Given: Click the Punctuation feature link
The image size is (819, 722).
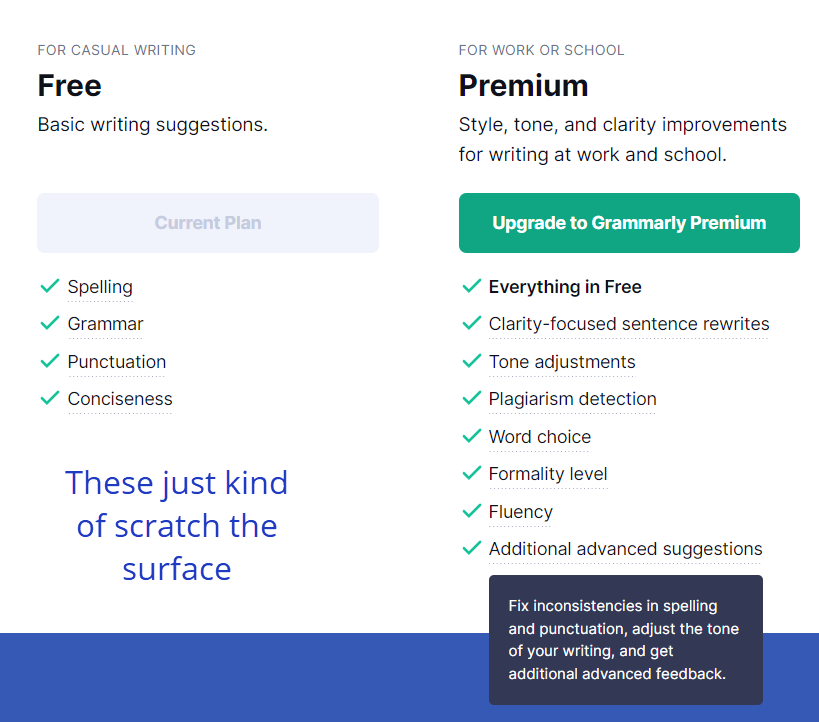Looking at the screenshot, I should coord(117,362).
